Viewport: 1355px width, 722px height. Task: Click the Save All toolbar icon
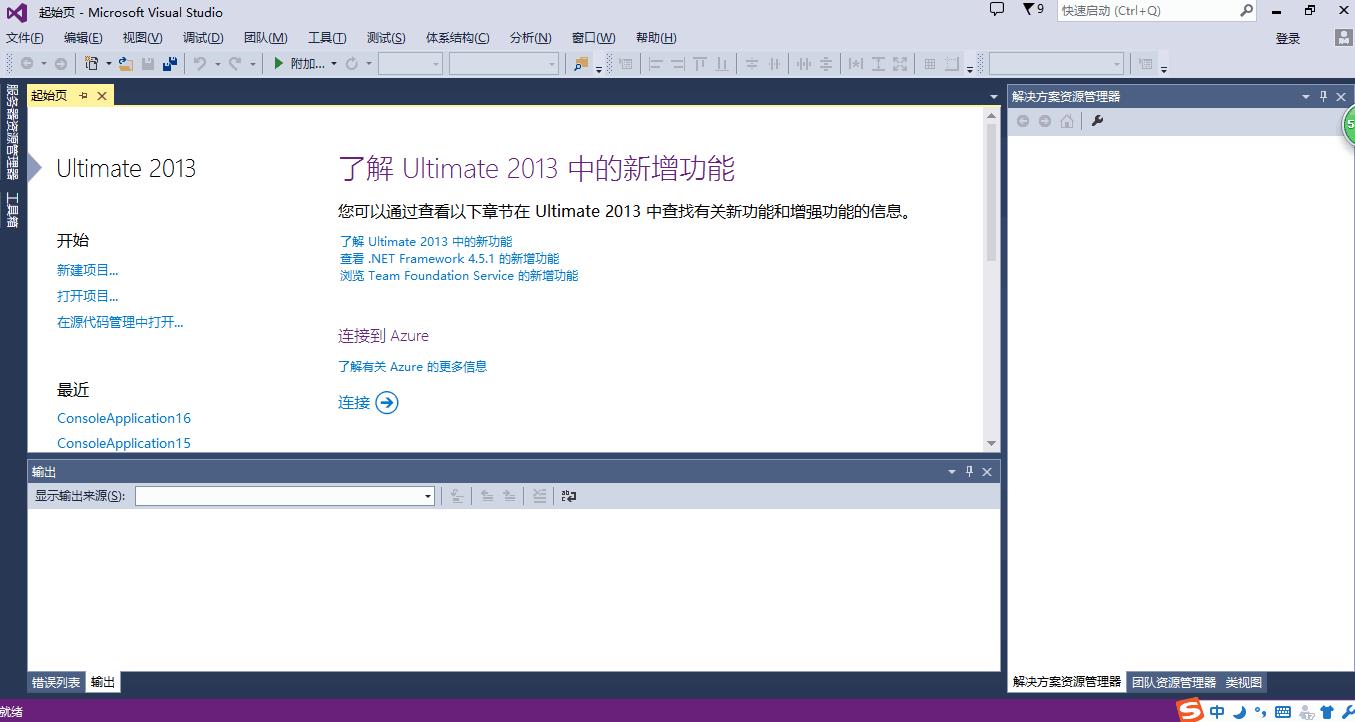pos(170,63)
